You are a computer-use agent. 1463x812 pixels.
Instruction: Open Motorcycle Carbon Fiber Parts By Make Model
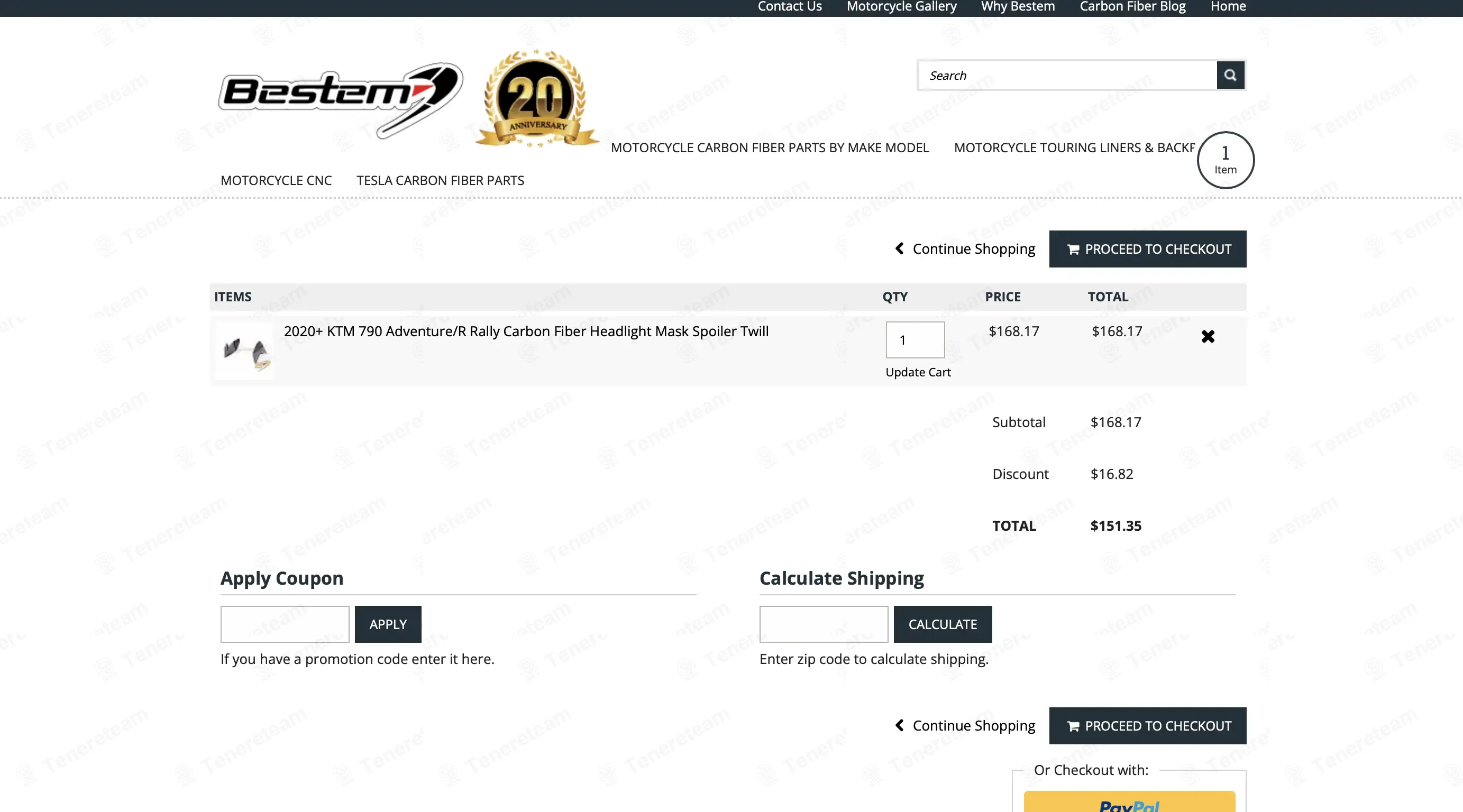click(x=770, y=147)
